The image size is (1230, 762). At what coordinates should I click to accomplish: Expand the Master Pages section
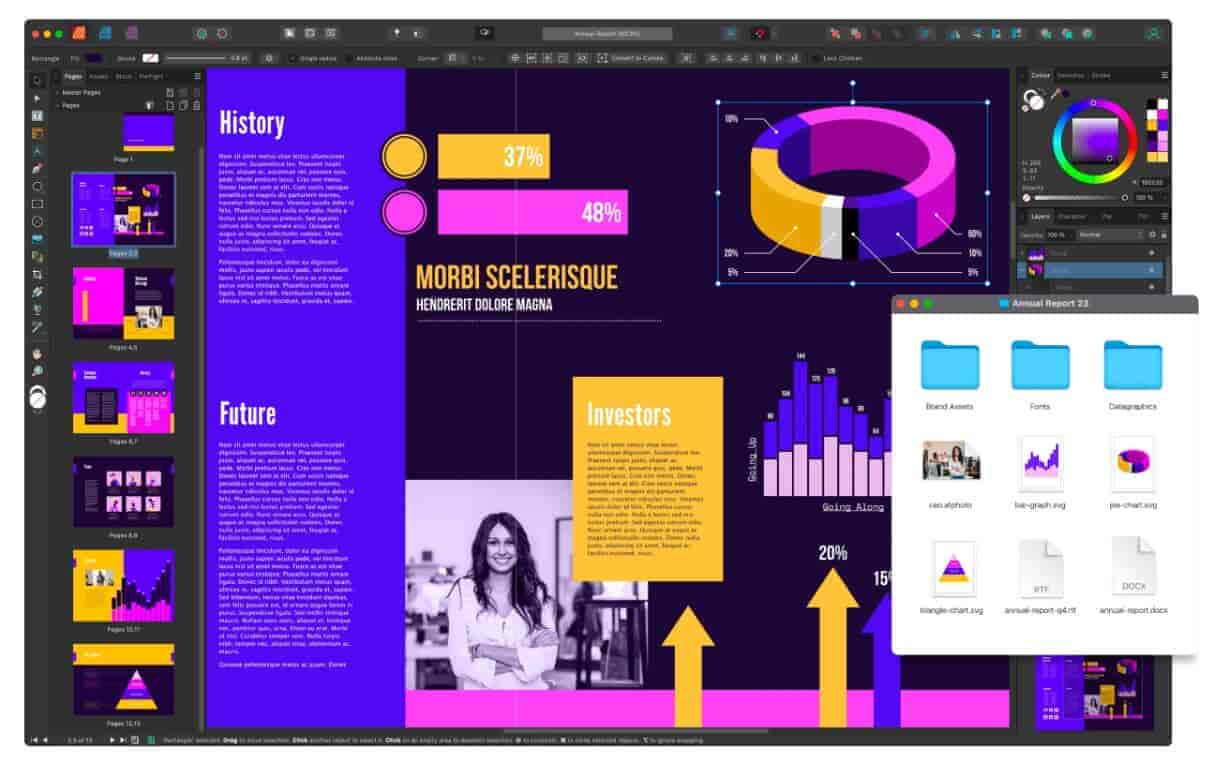tap(57, 93)
